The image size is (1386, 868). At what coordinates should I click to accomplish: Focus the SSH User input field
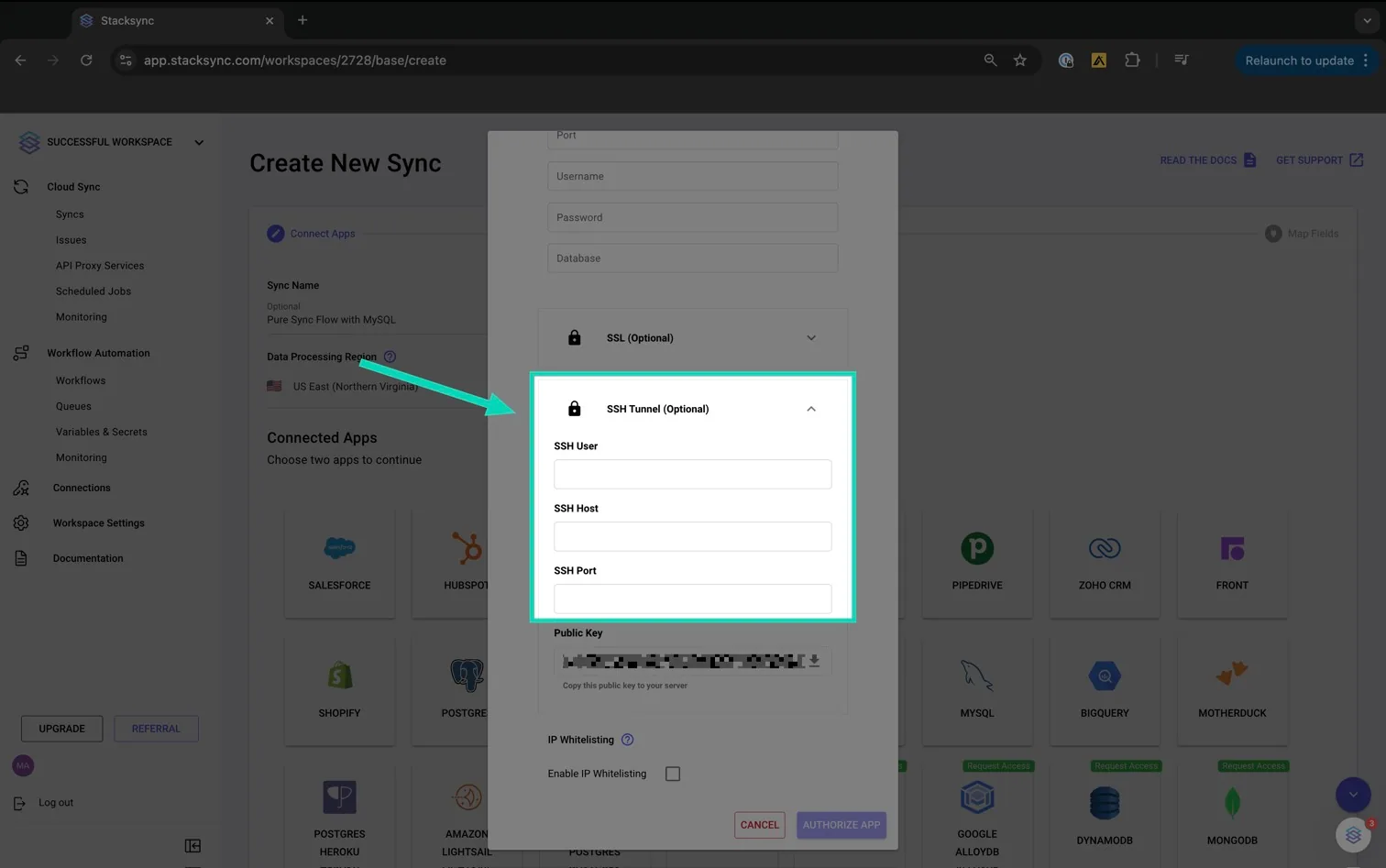click(693, 474)
